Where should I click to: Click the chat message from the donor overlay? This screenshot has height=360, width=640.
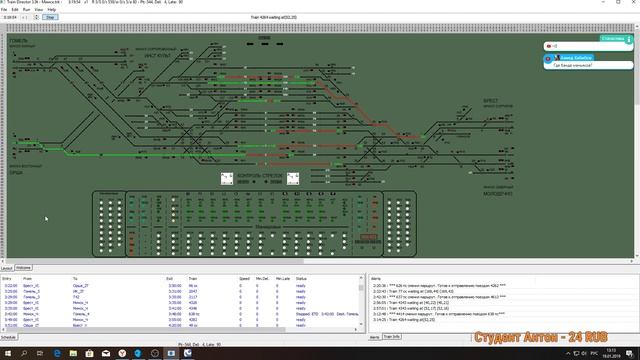[589, 65]
